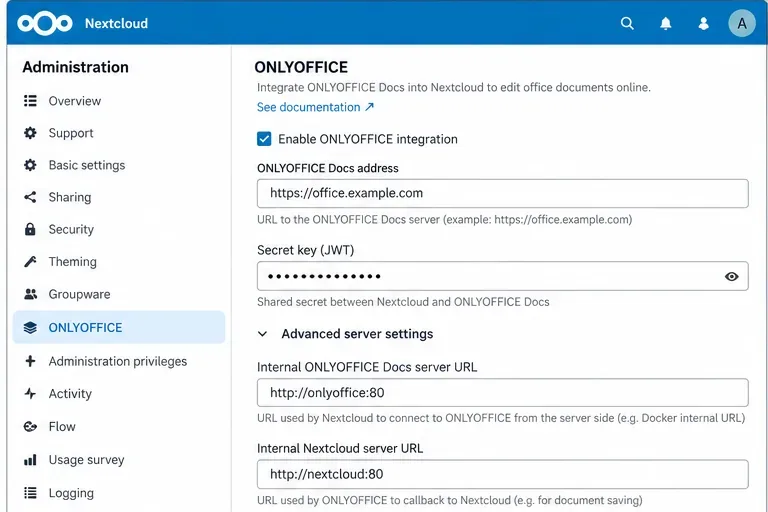Open the search magnifier in header
Viewport: 768px width, 512px height.
coord(627,23)
